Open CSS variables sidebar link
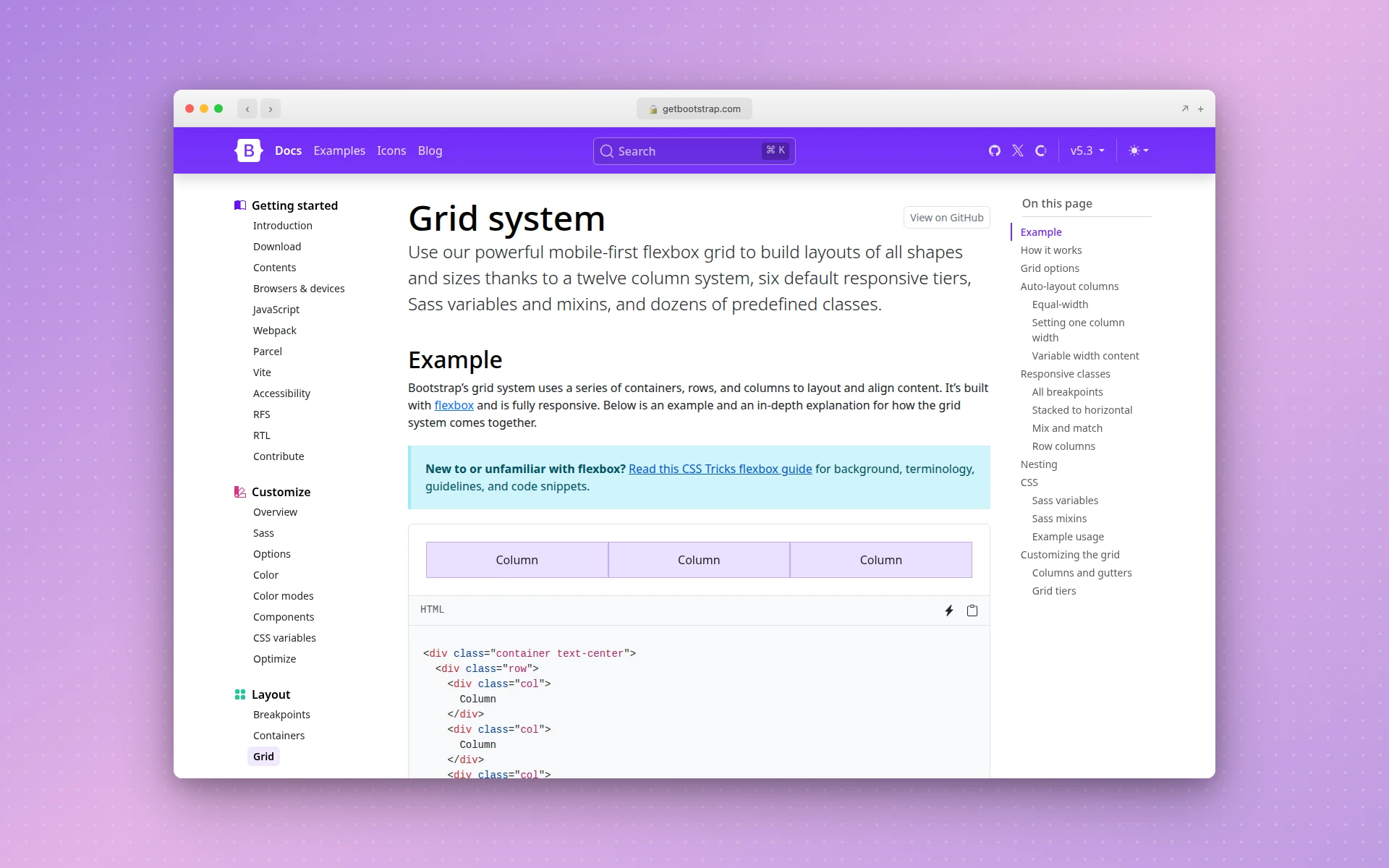1389x868 pixels. coord(284,638)
